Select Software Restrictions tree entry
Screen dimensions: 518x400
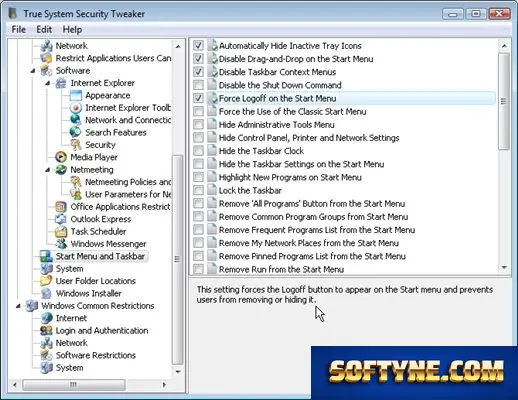pyautogui.click(x=96, y=355)
